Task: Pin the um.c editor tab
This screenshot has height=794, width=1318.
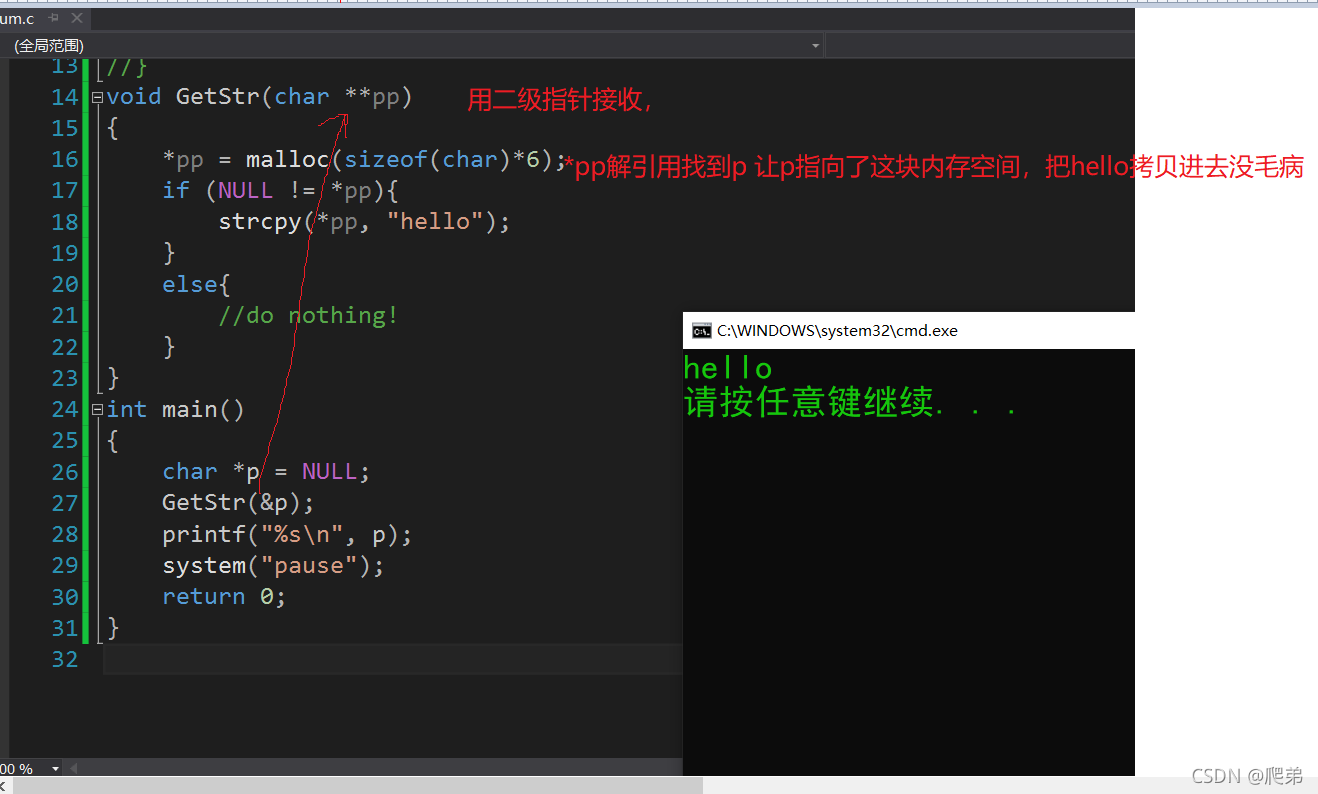Action: pos(54,17)
